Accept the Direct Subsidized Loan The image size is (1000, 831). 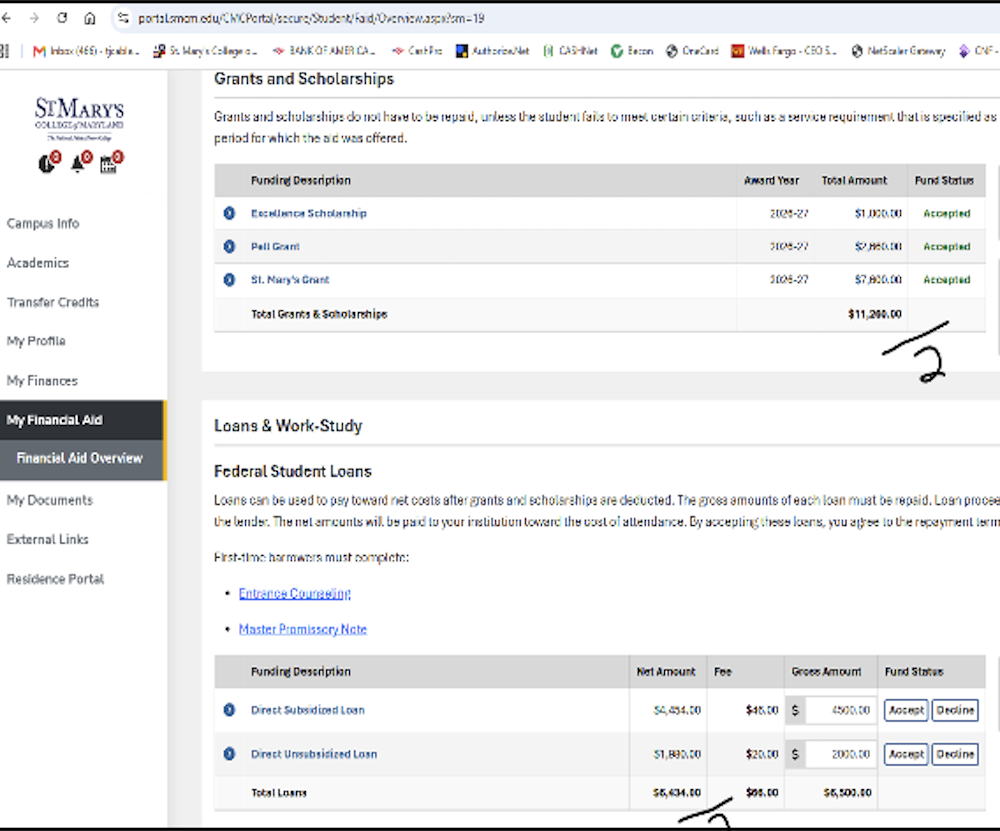(906, 710)
